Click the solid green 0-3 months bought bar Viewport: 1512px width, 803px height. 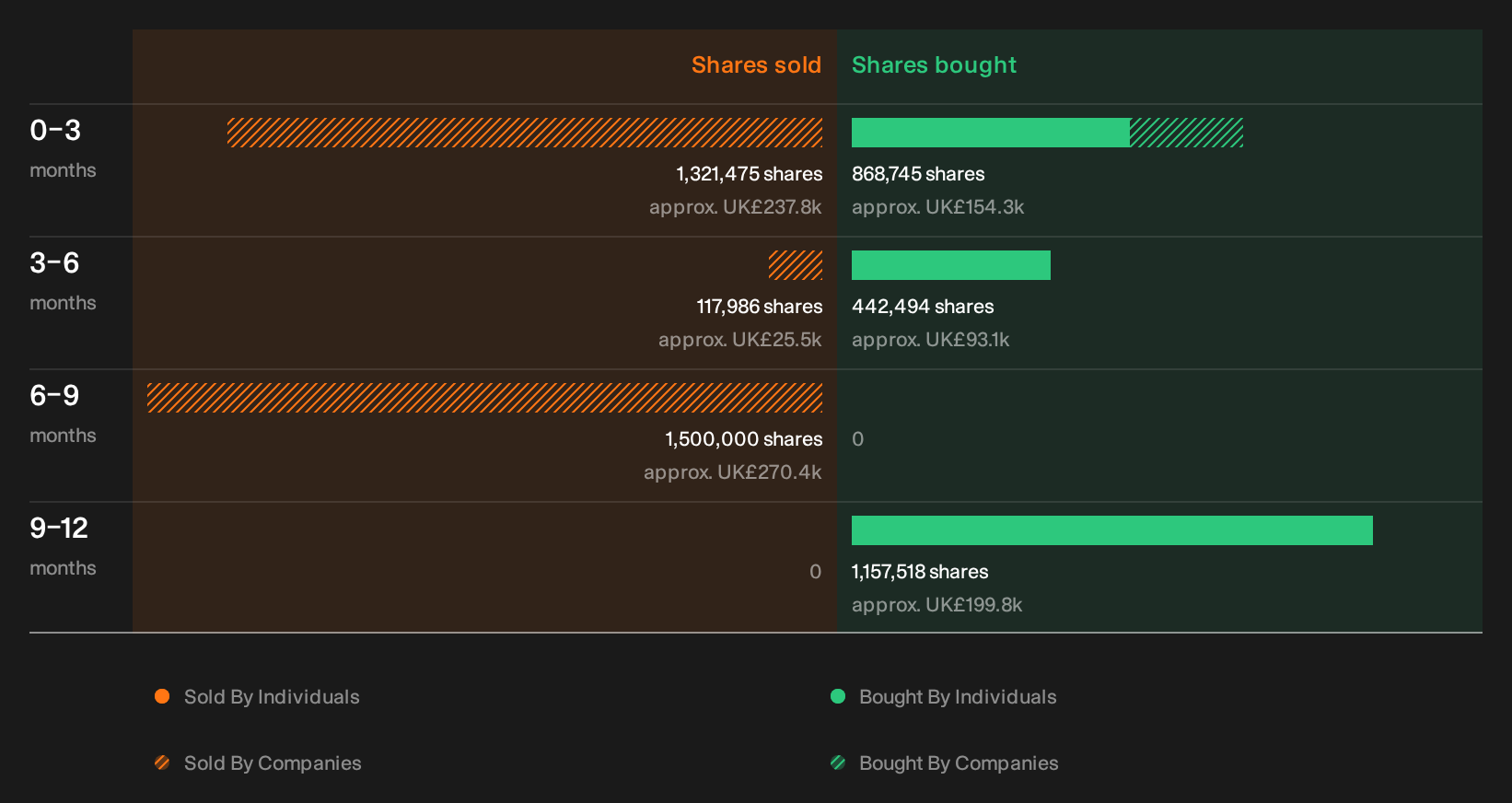[x=991, y=133]
